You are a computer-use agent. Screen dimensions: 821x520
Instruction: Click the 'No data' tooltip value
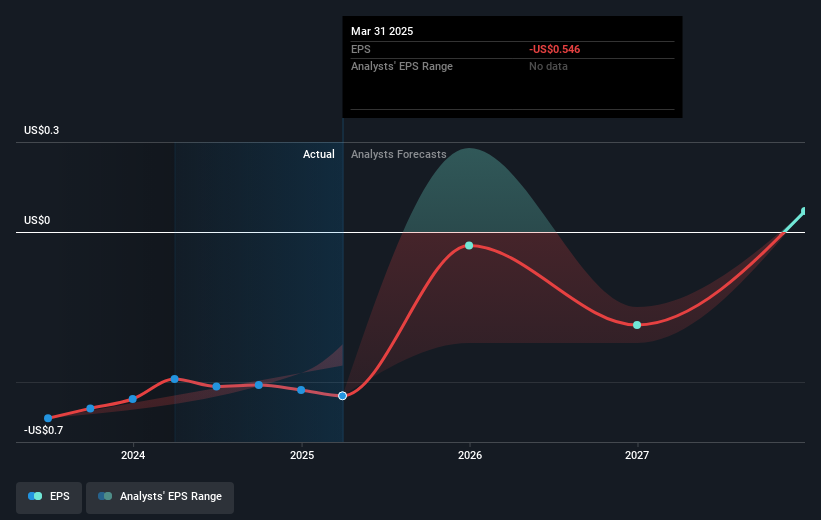(x=548, y=67)
